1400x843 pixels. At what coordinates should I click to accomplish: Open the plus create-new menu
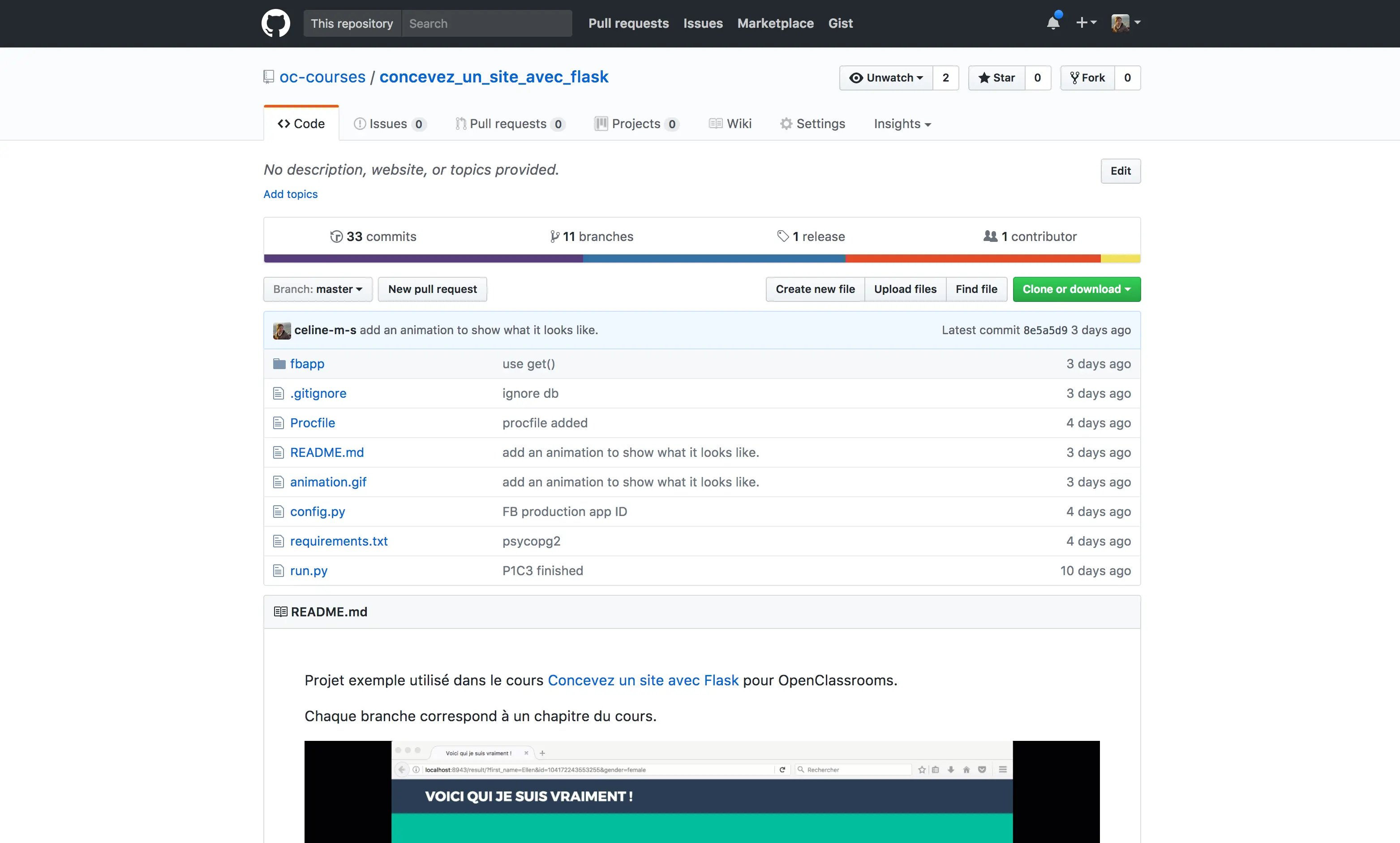point(1086,22)
